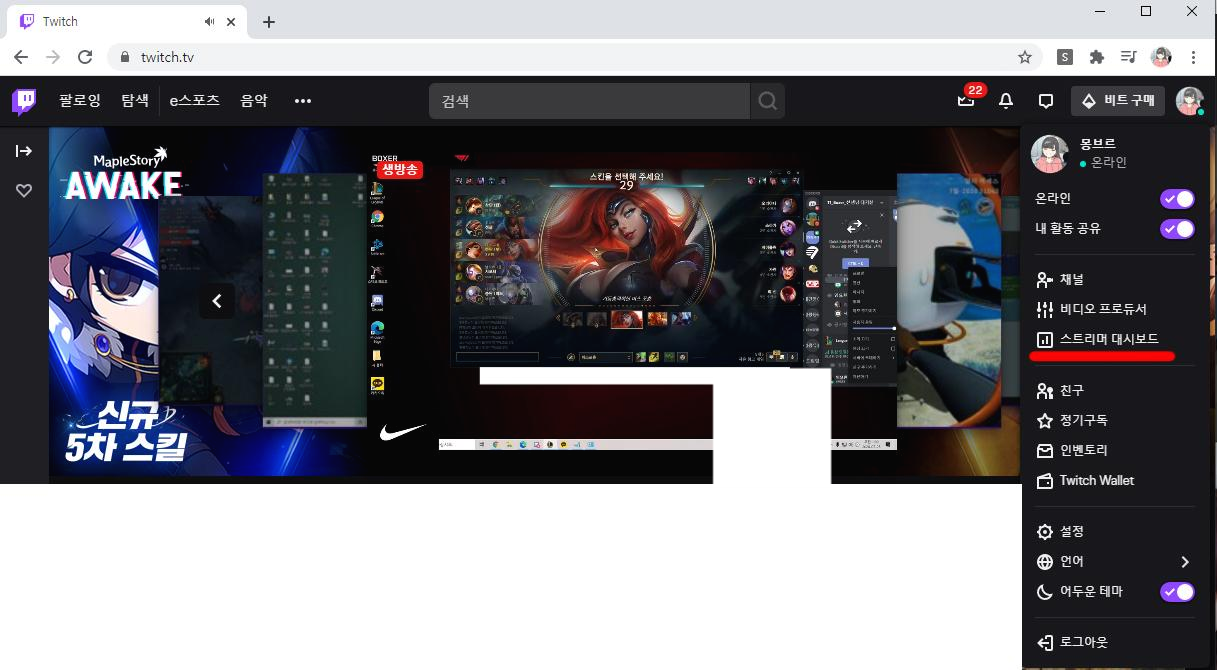Open the Chrome extensions puzzle icon

pyautogui.click(x=1097, y=57)
